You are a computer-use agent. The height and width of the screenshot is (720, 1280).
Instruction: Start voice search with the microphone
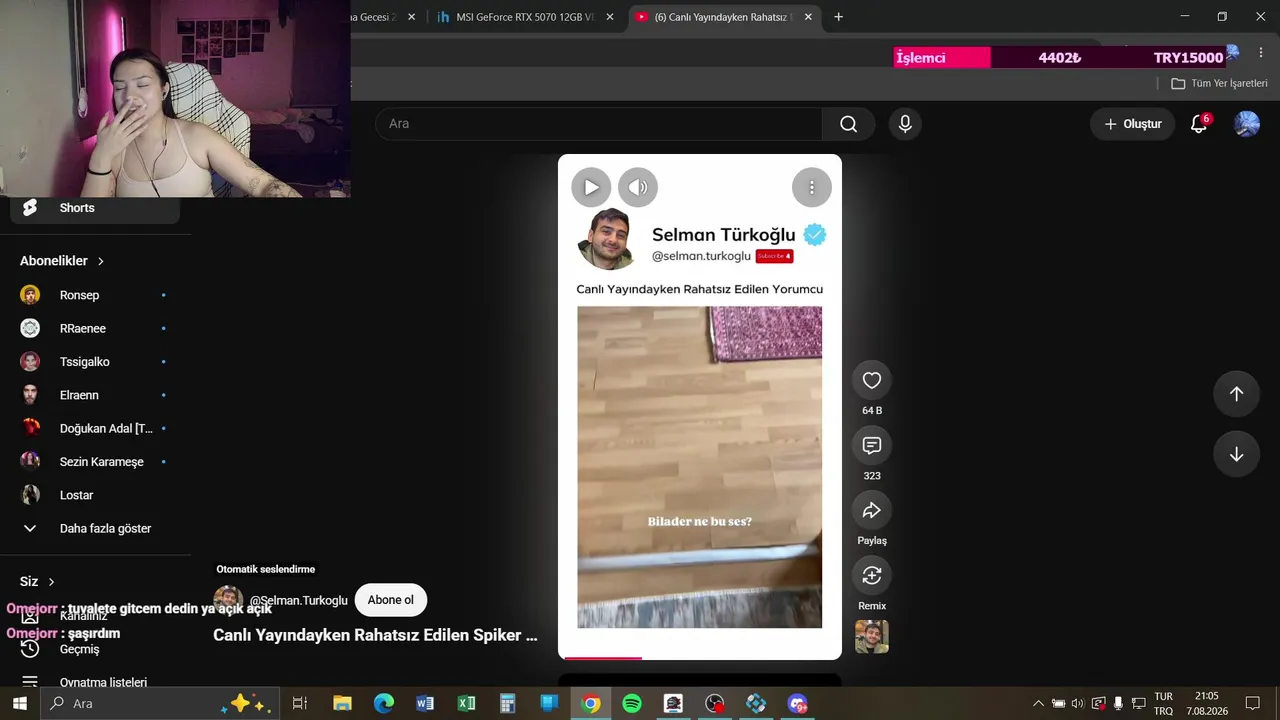coord(905,124)
